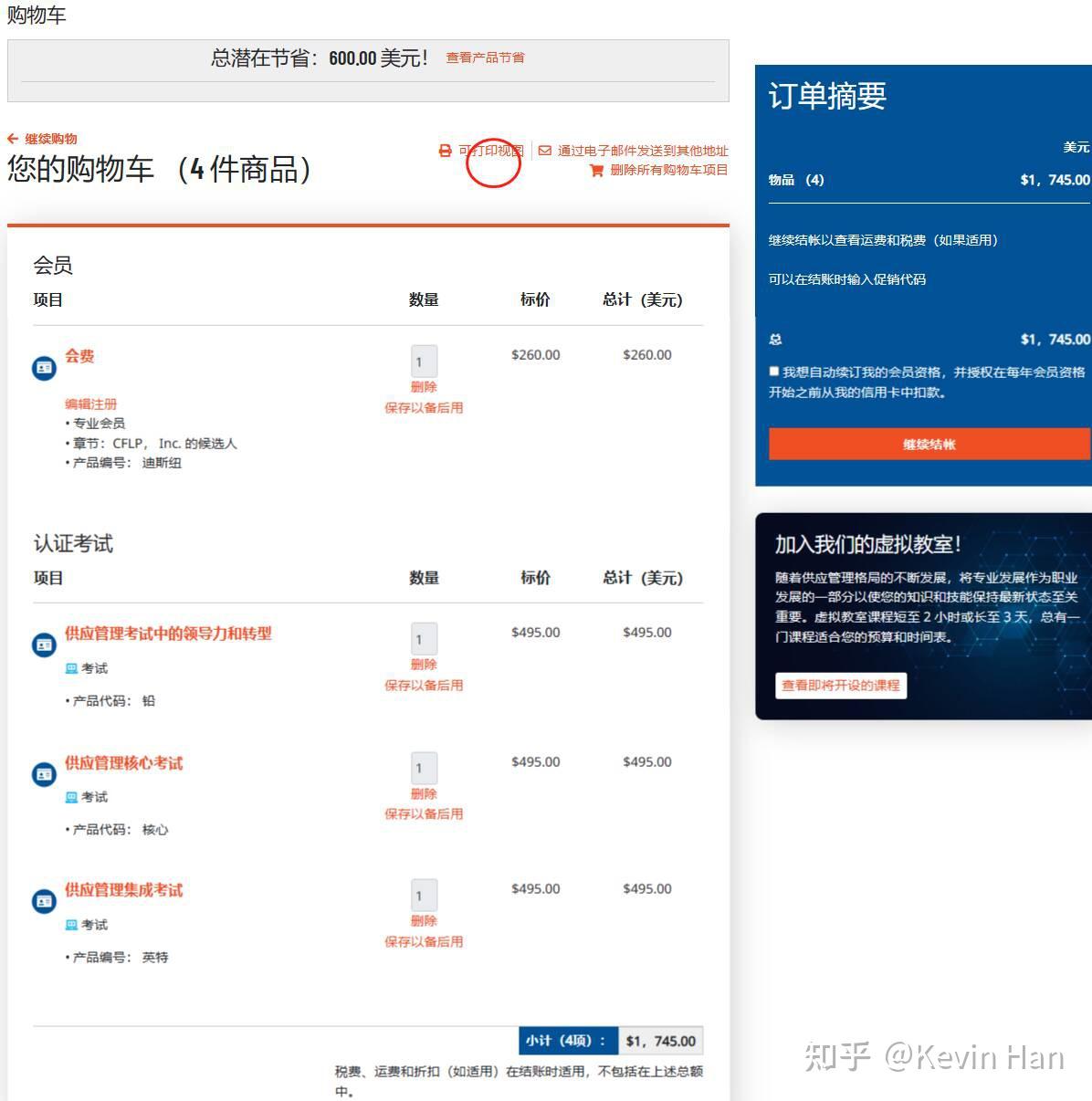1092x1101 pixels.
Task: Click the small 考试 icon under the leadership exam
Action: 71,668
